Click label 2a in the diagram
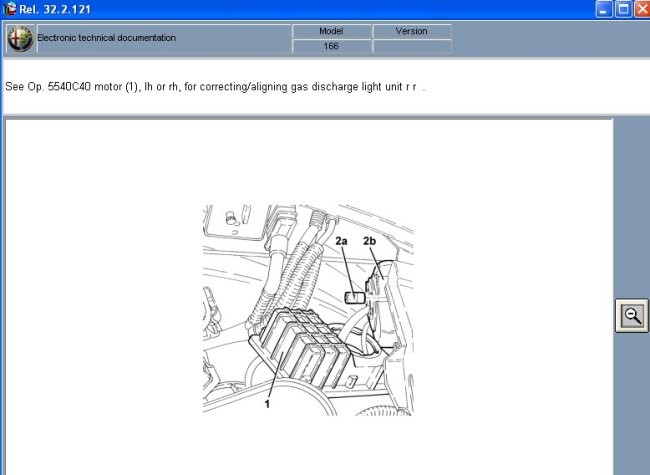Screen dimensions: 650x475 342,241
